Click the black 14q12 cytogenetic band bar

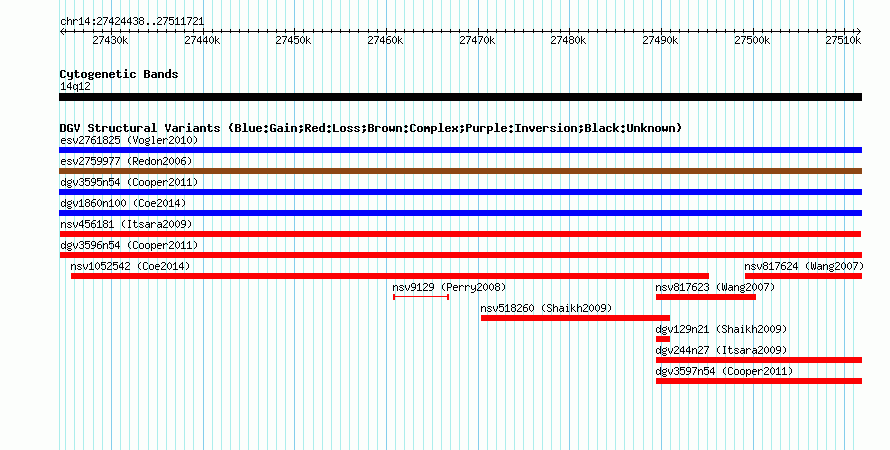click(x=460, y=97)
